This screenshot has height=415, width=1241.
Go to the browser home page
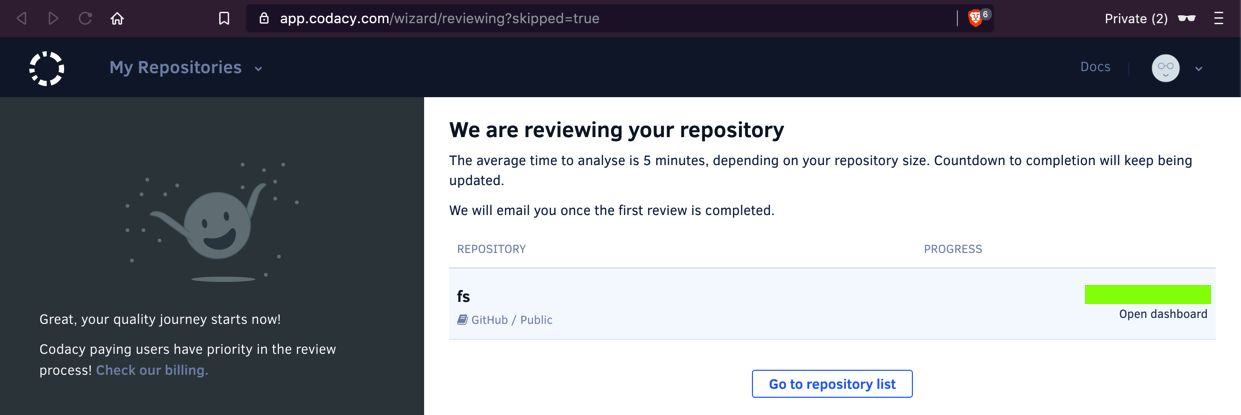click(x=117, y=18)
